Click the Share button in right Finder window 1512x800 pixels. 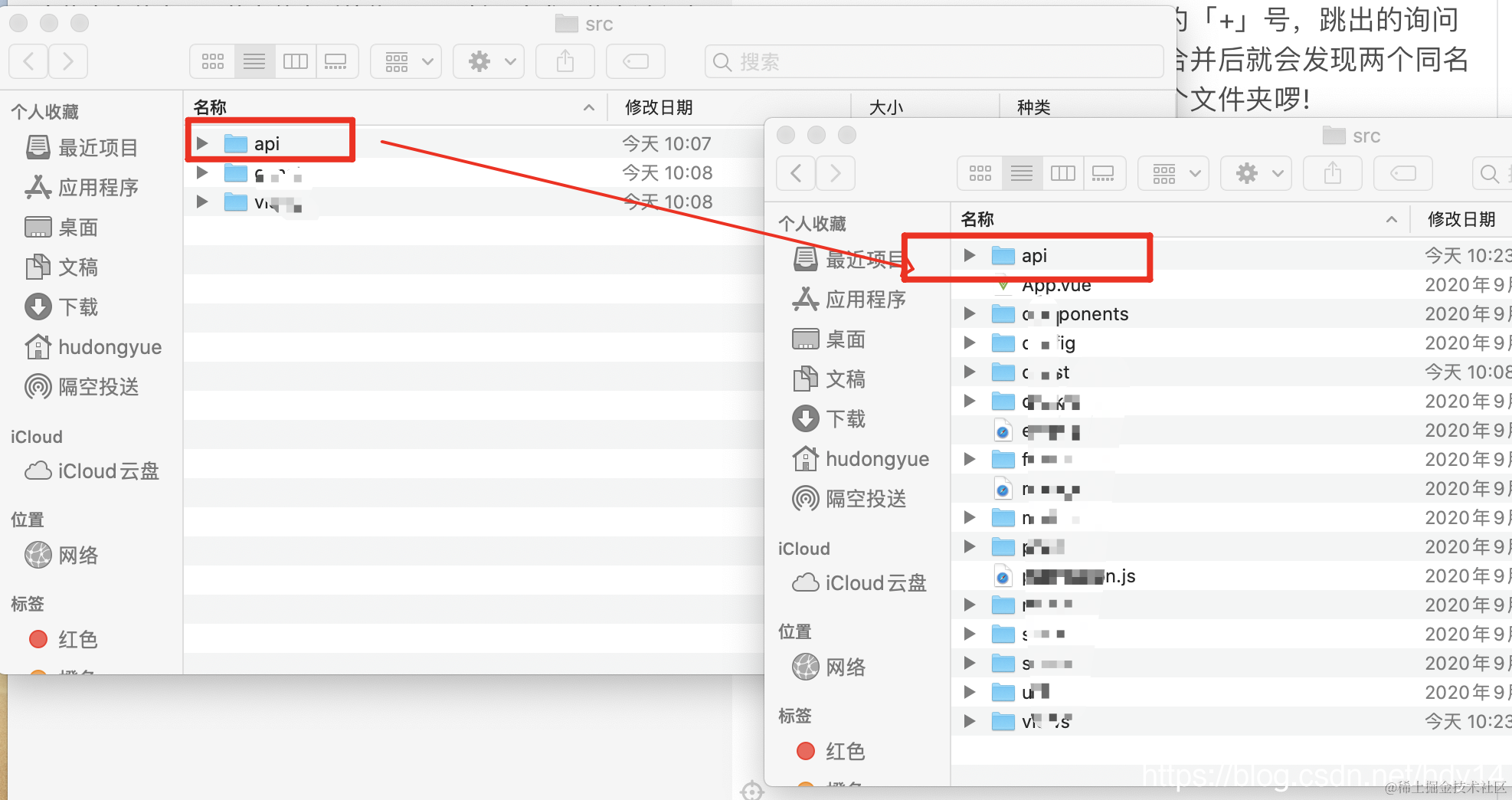[1333, 173]
